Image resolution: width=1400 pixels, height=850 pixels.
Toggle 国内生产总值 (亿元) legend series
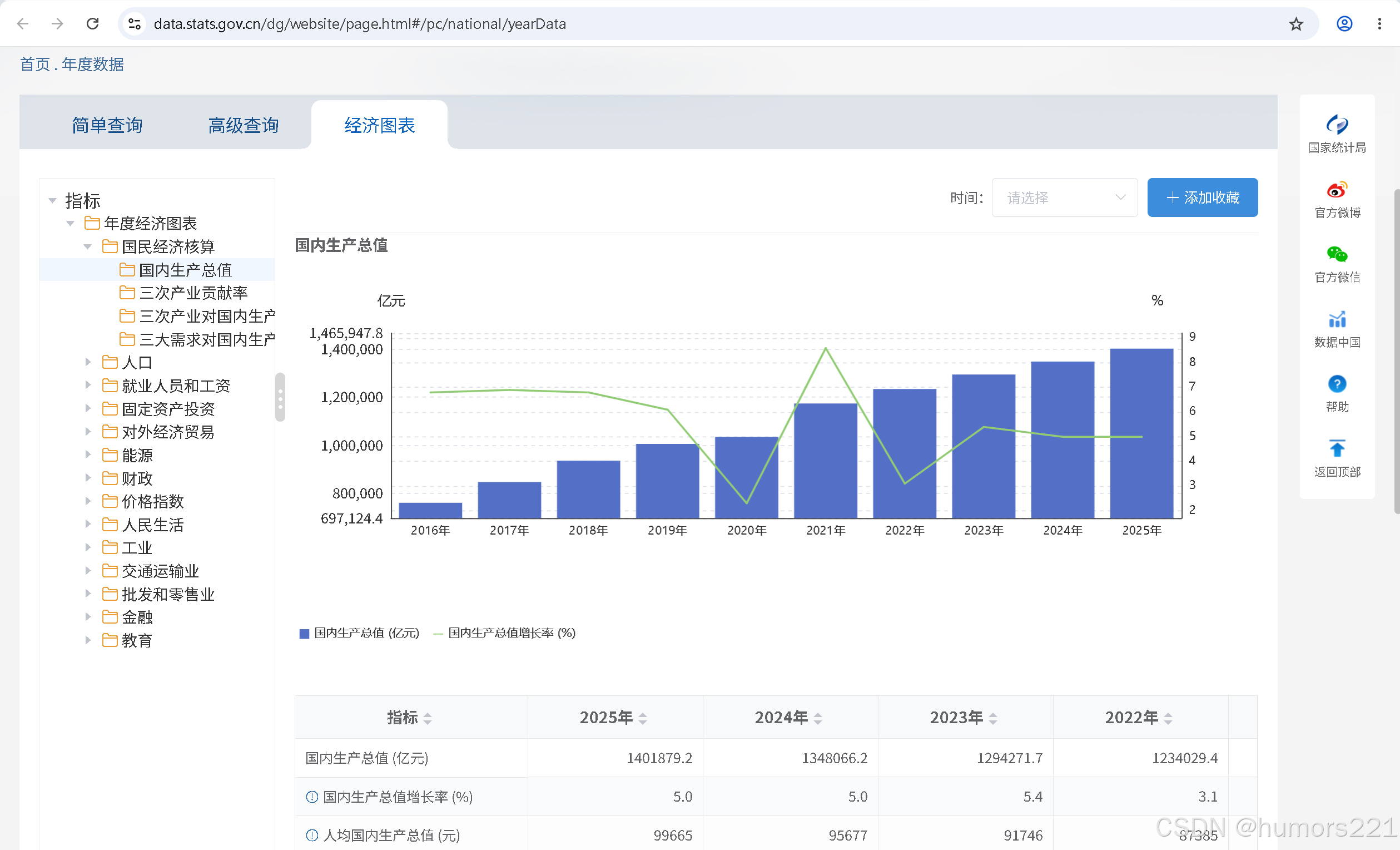359,633
